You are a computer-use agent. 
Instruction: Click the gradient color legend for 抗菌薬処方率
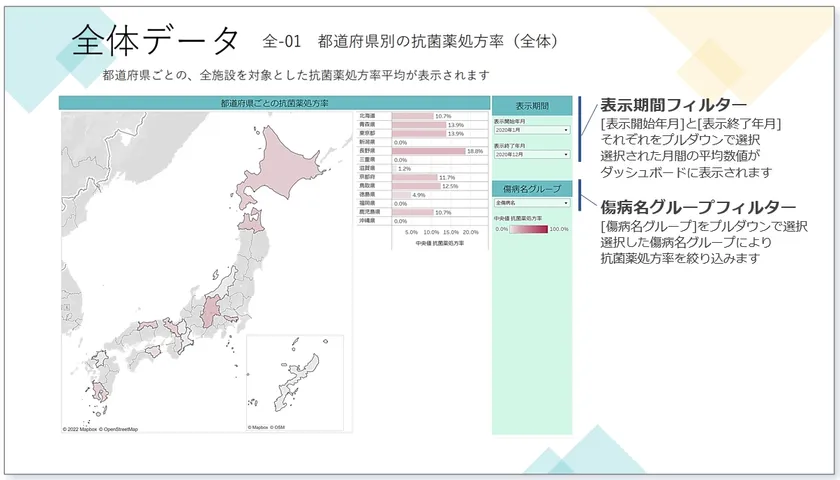[529, 229]
